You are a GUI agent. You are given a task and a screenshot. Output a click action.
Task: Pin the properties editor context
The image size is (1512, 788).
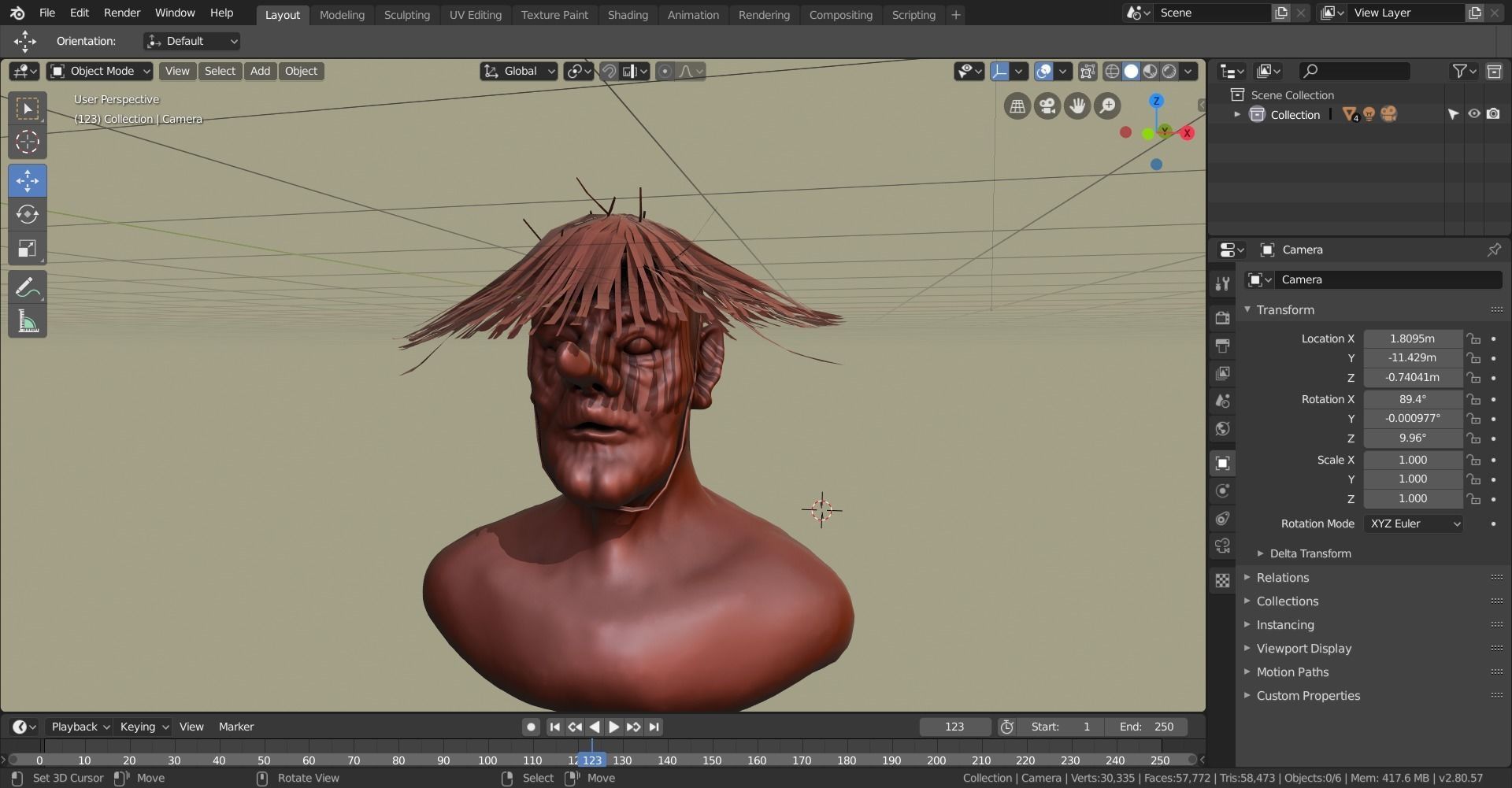[1493, 250]
